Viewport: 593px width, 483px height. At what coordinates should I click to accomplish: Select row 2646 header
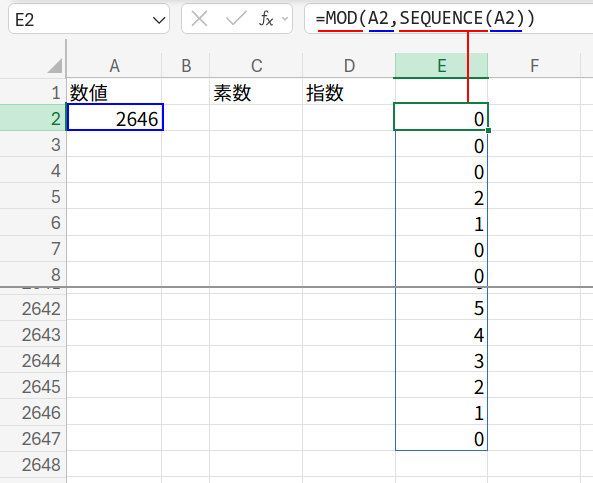pyautogui.click(x=33, y=412)
